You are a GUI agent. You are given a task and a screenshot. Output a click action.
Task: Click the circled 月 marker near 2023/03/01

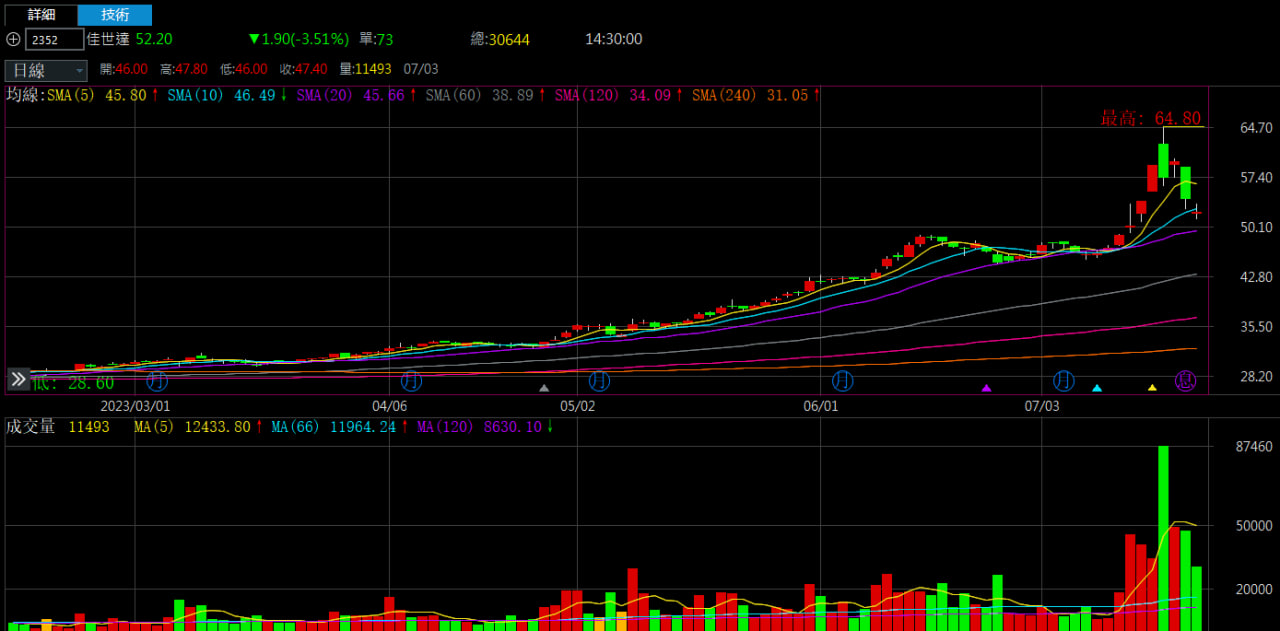(157, 380)
